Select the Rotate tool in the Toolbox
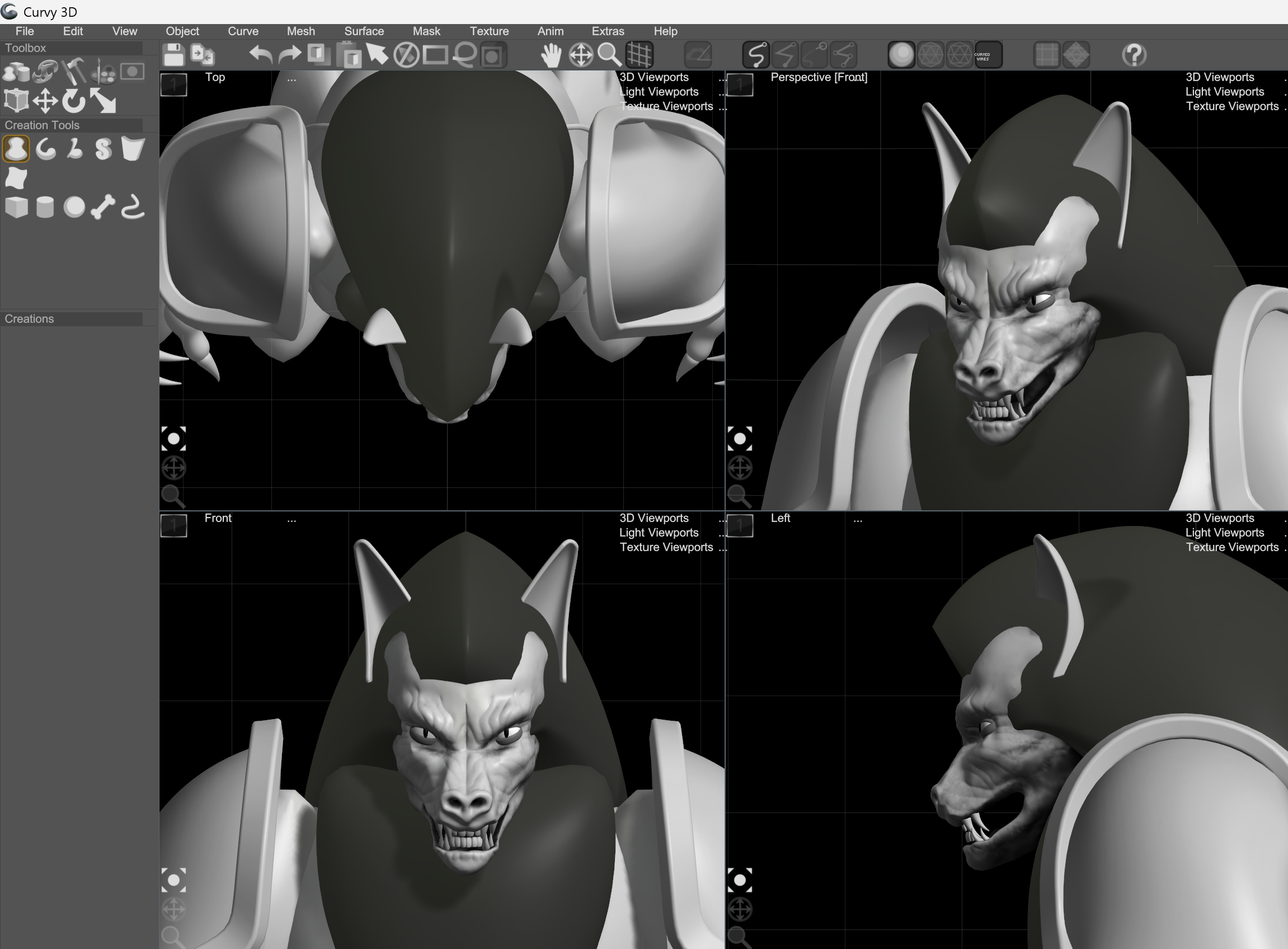The image size is (1288, 949). pyautogui.click(x=74, y=101)
